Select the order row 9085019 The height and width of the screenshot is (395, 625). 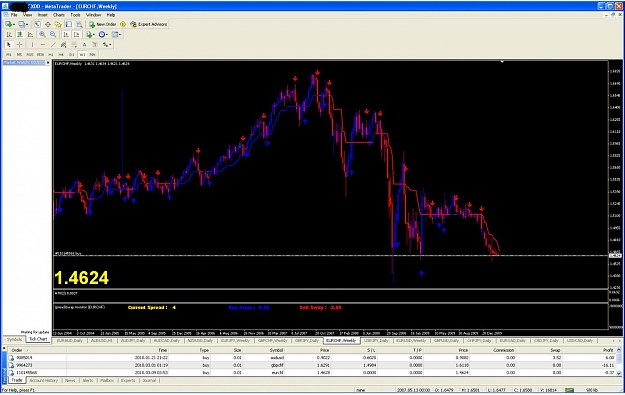coord(312,358)
